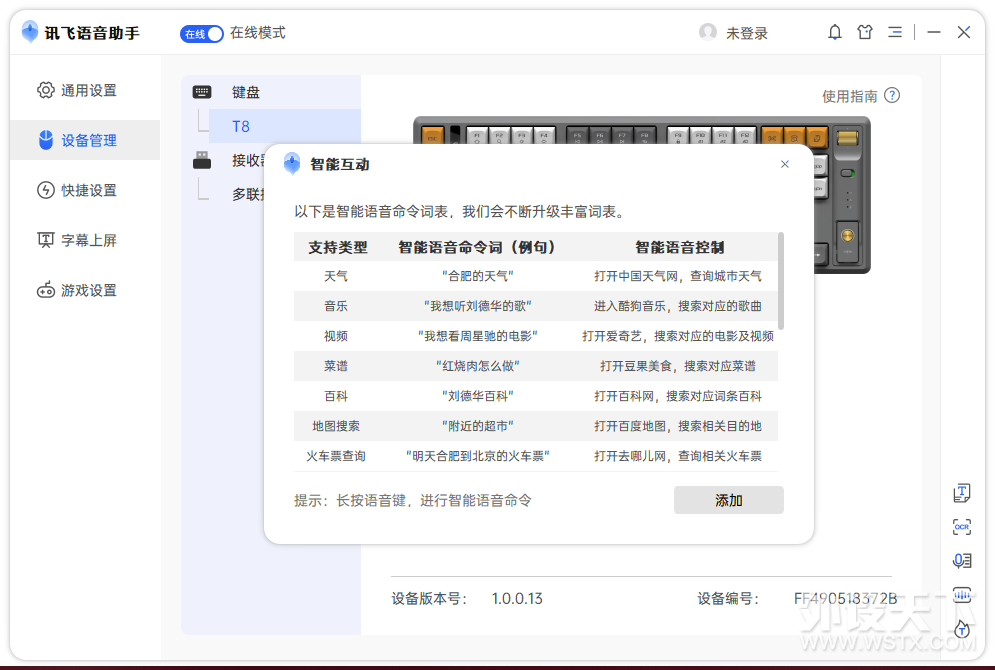Click the keyboard category icon
The height and width of the screenshot is (670, 995).
pos(202,92)
